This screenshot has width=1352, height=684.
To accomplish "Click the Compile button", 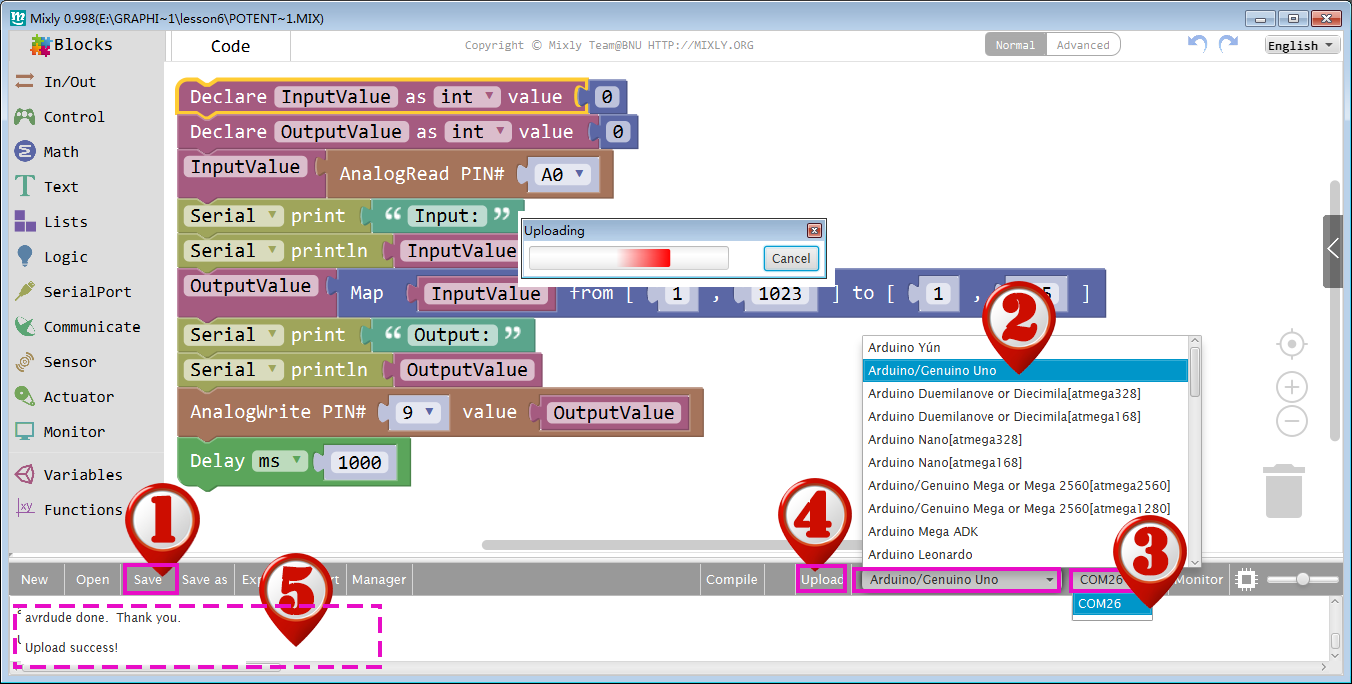I will [732, 579].
